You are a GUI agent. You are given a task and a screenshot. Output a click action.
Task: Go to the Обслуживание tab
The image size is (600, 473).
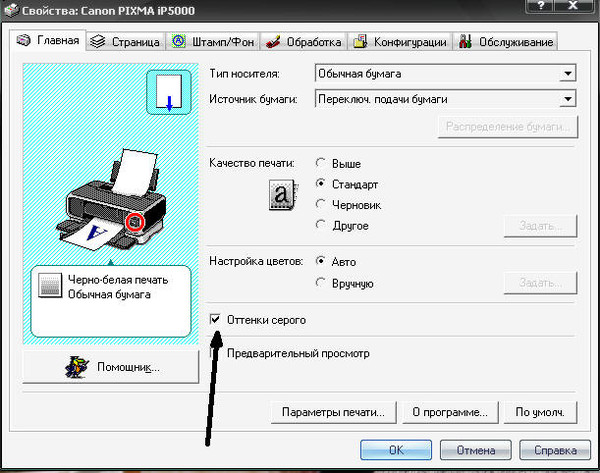505,41
